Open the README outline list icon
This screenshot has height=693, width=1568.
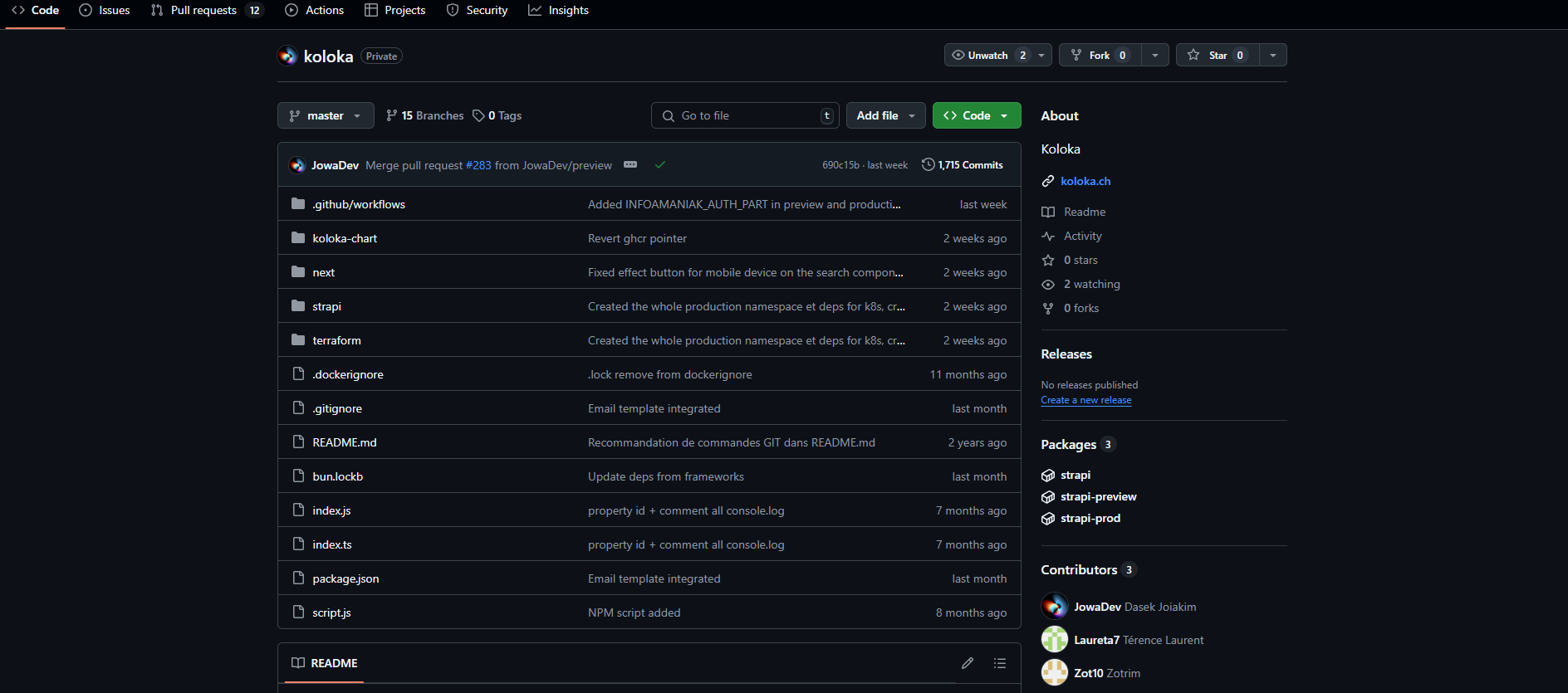click(1000, 663)
